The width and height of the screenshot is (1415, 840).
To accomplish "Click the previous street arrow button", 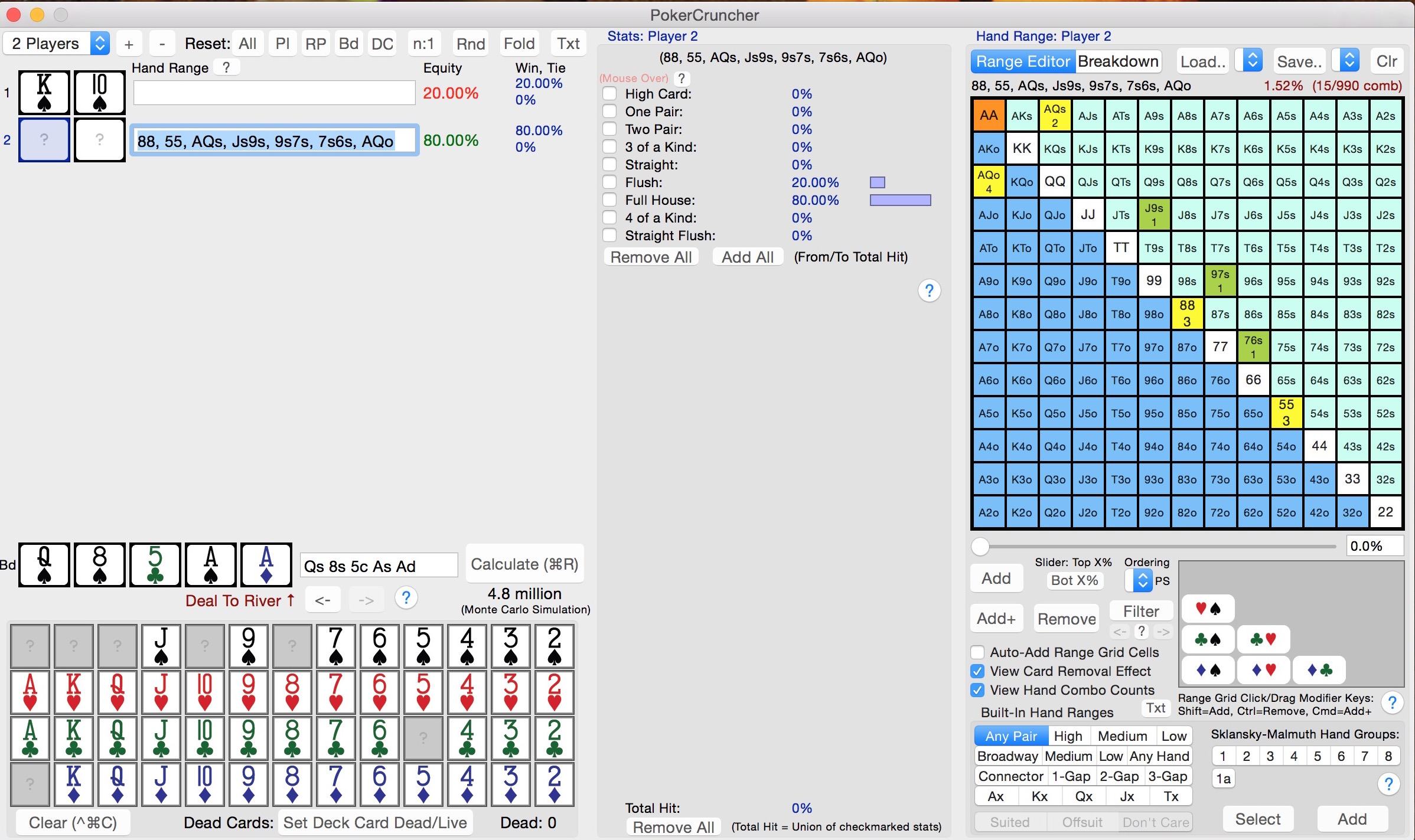I will click(322, 600).
